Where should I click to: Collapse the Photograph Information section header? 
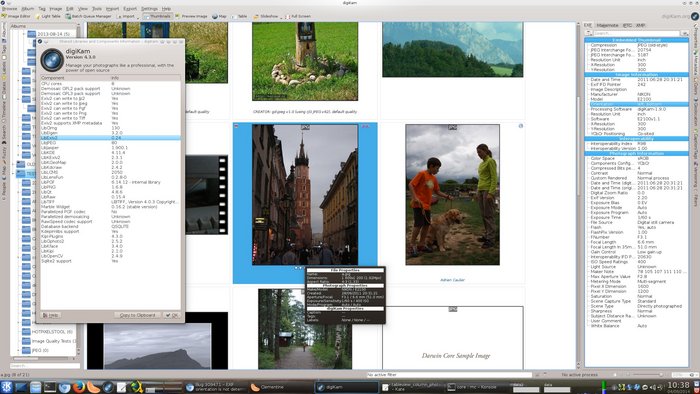pos(637,153)
